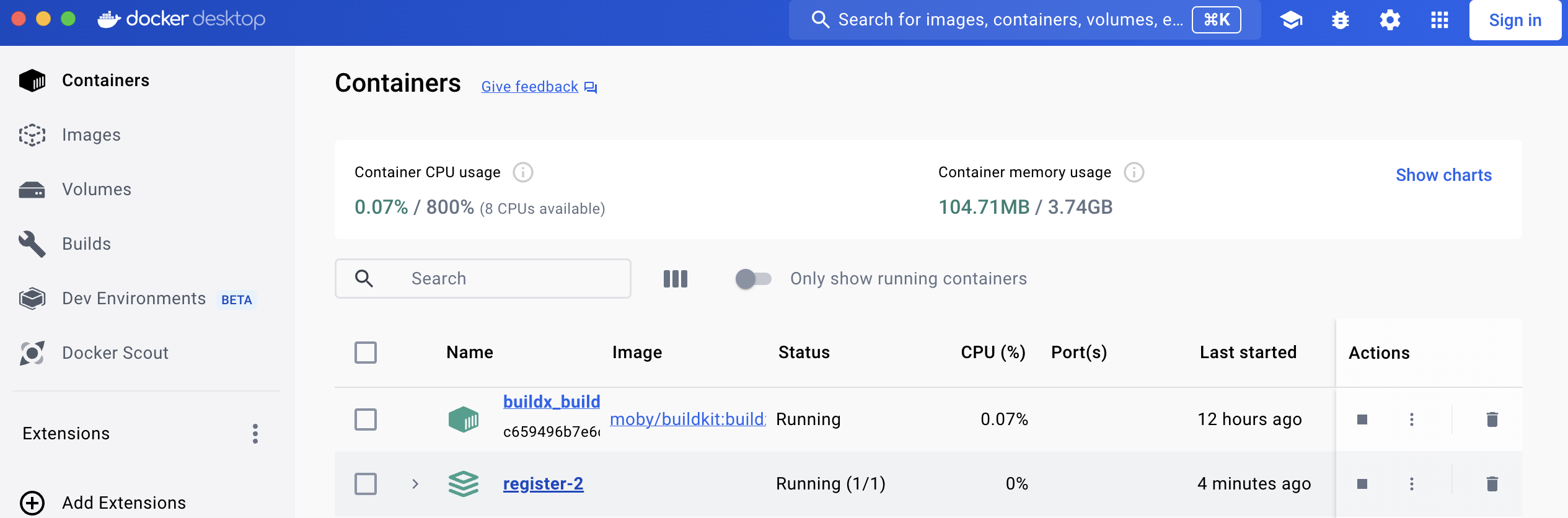Open Settings gear icon in header
This screenshot has height=518, width=1568.
pyautogui.click(x=1390, y=20)
